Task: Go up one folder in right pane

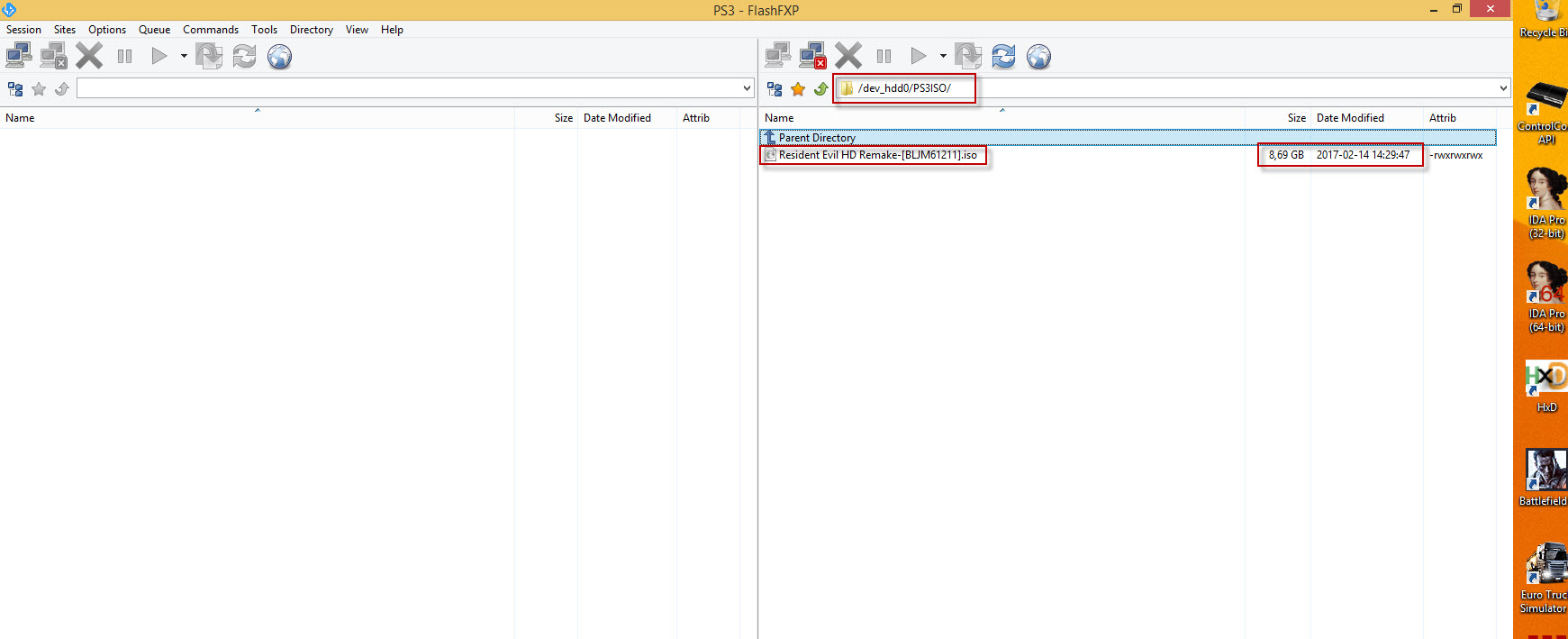Action: coord(820,89)
